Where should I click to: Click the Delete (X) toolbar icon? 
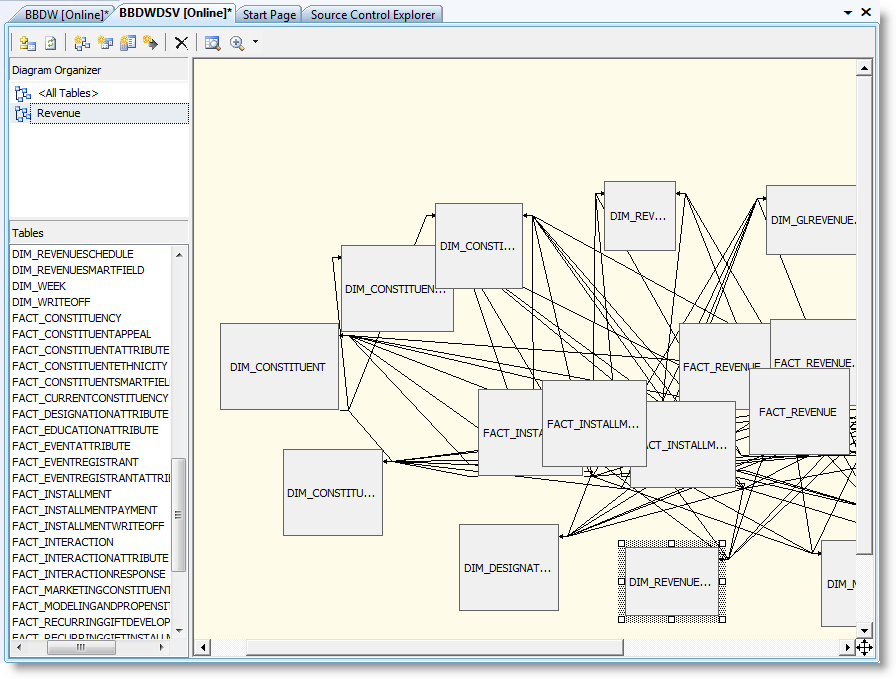tap(181, 43)
